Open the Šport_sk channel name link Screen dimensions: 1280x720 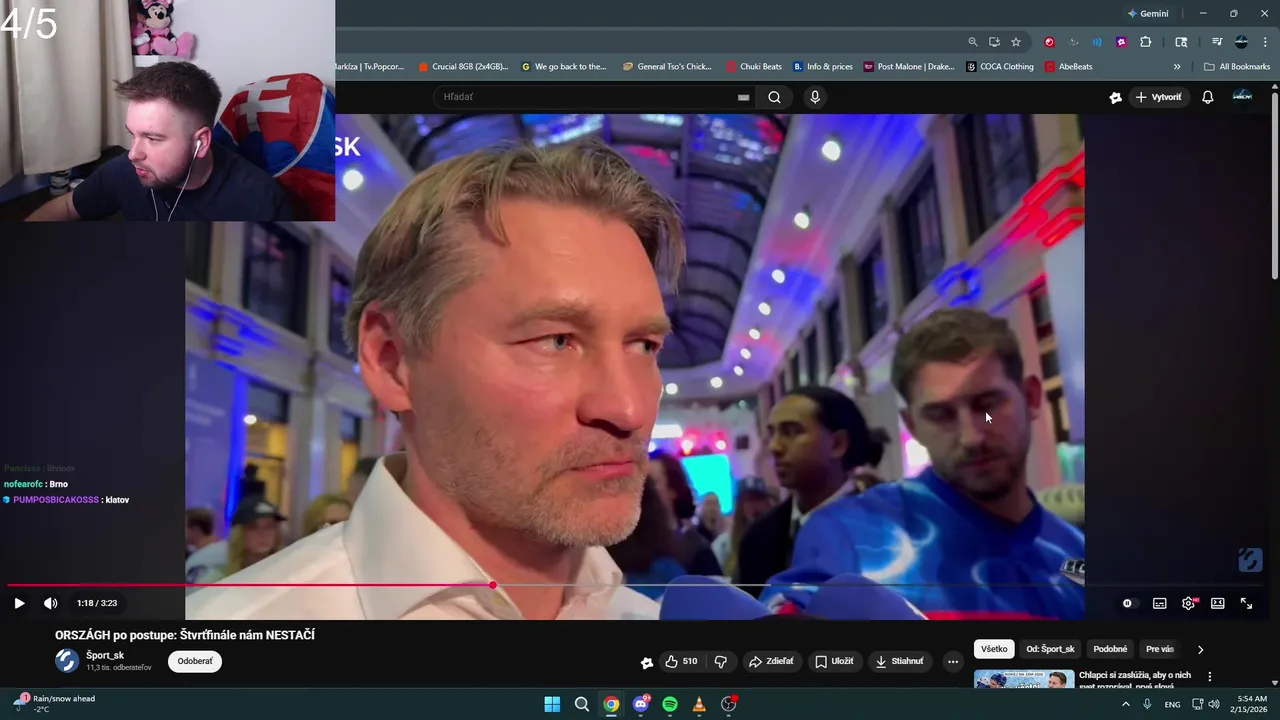pyautogui.click(x=105, y=656)
